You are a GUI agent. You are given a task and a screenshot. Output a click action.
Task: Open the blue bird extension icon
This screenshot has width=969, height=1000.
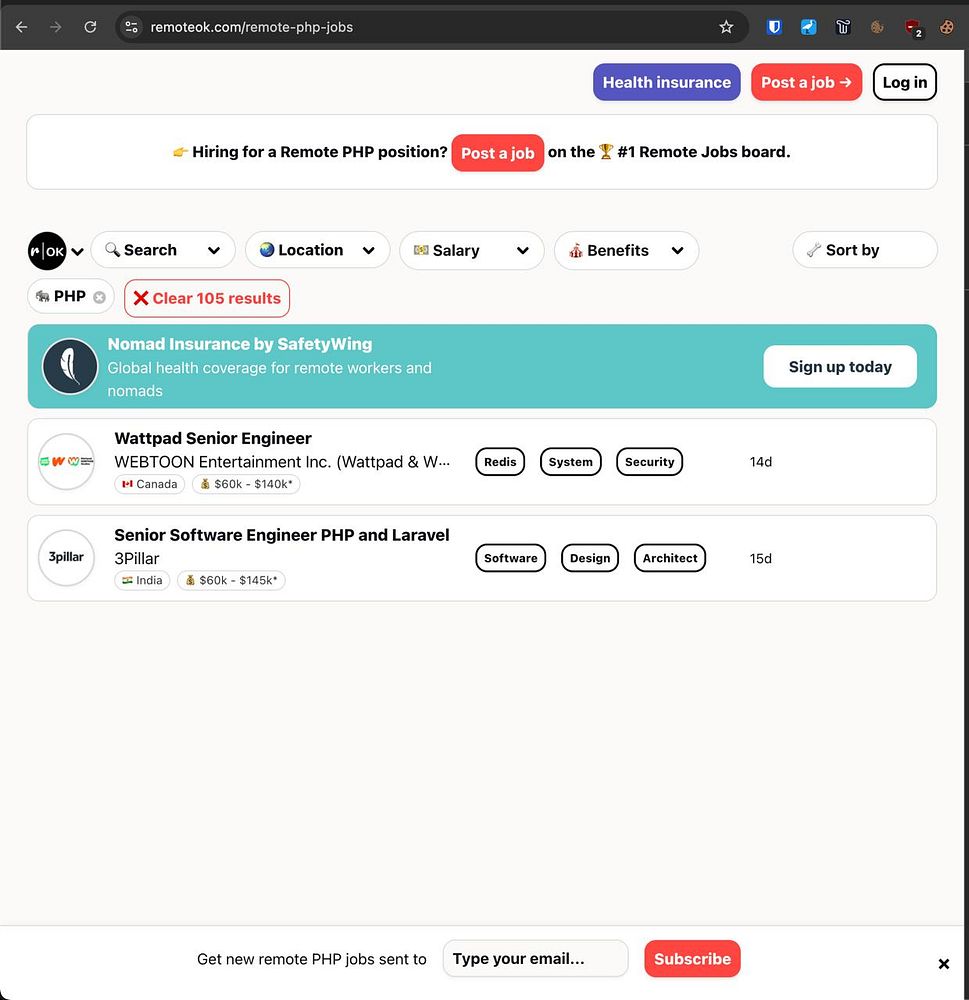click(808, 27)
